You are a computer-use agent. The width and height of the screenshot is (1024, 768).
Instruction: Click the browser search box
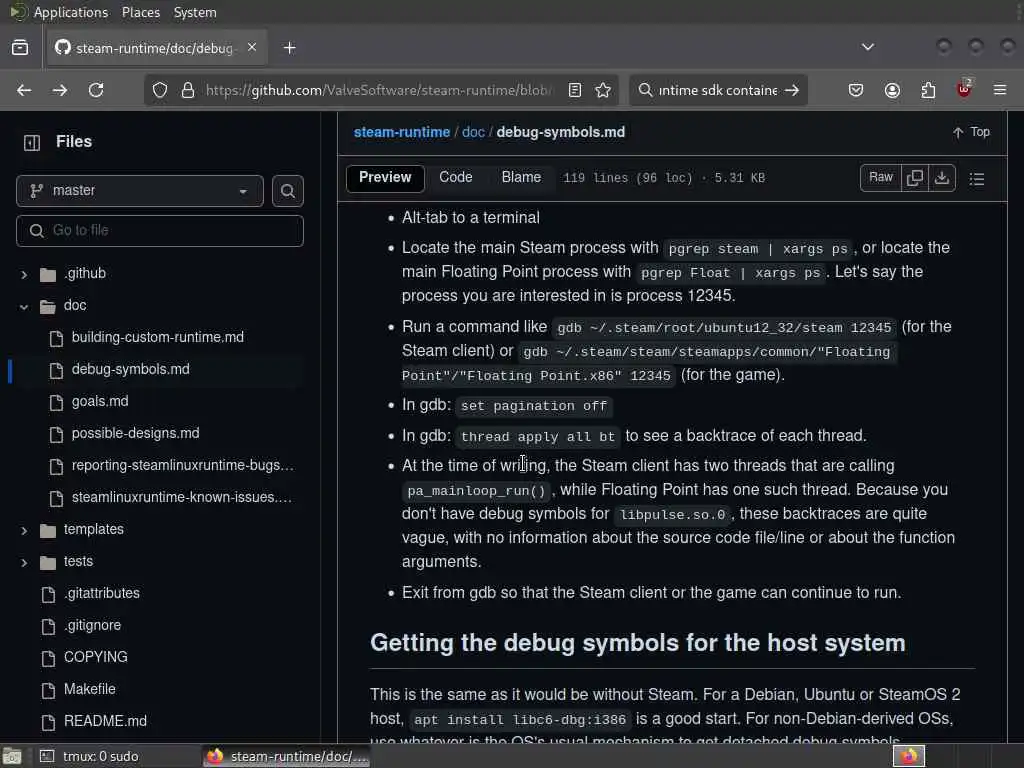pyautogui.click(x=718, y=90)
